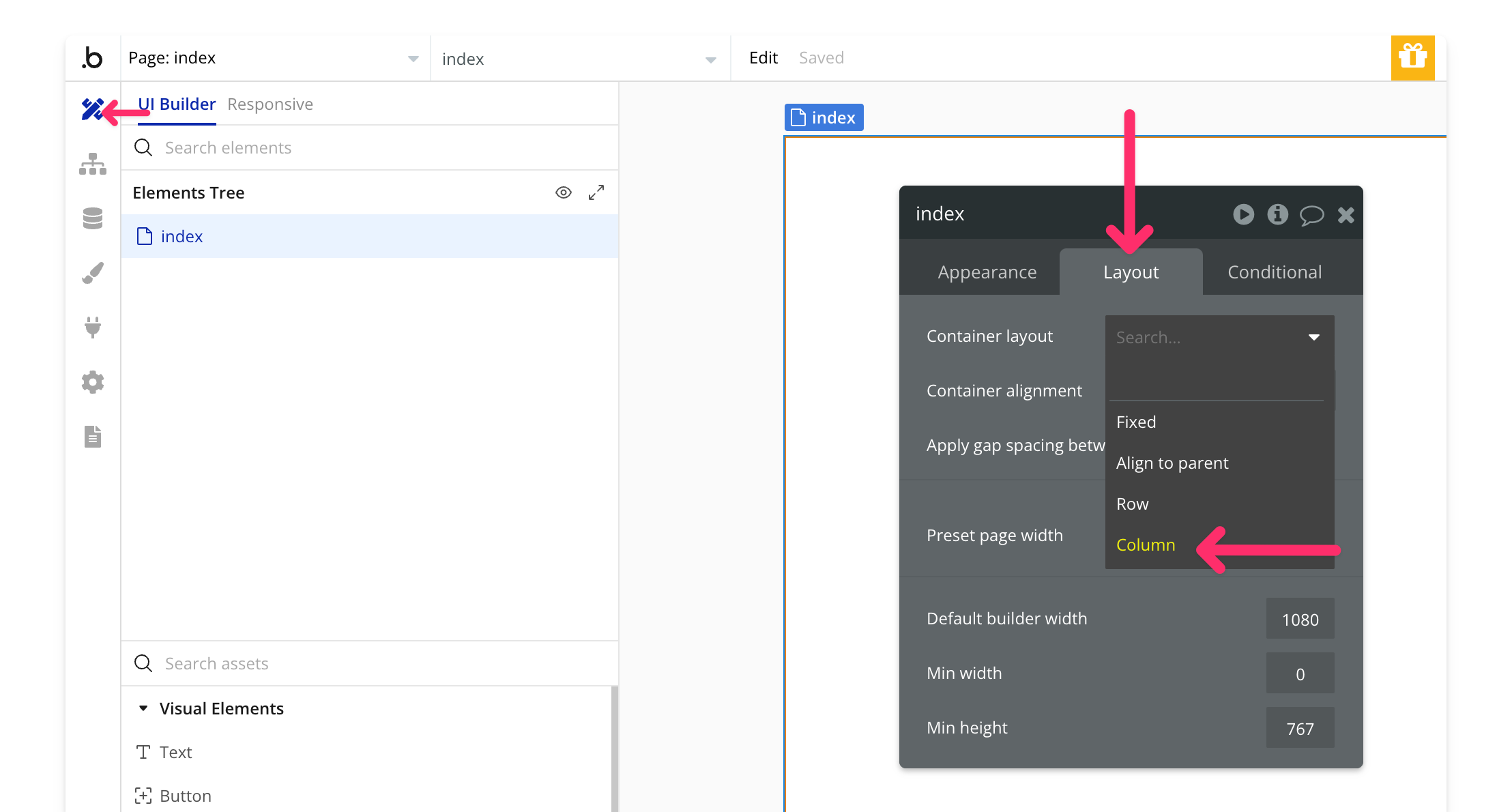
Task: Open the Workflow tab icon
Action: 92,164
